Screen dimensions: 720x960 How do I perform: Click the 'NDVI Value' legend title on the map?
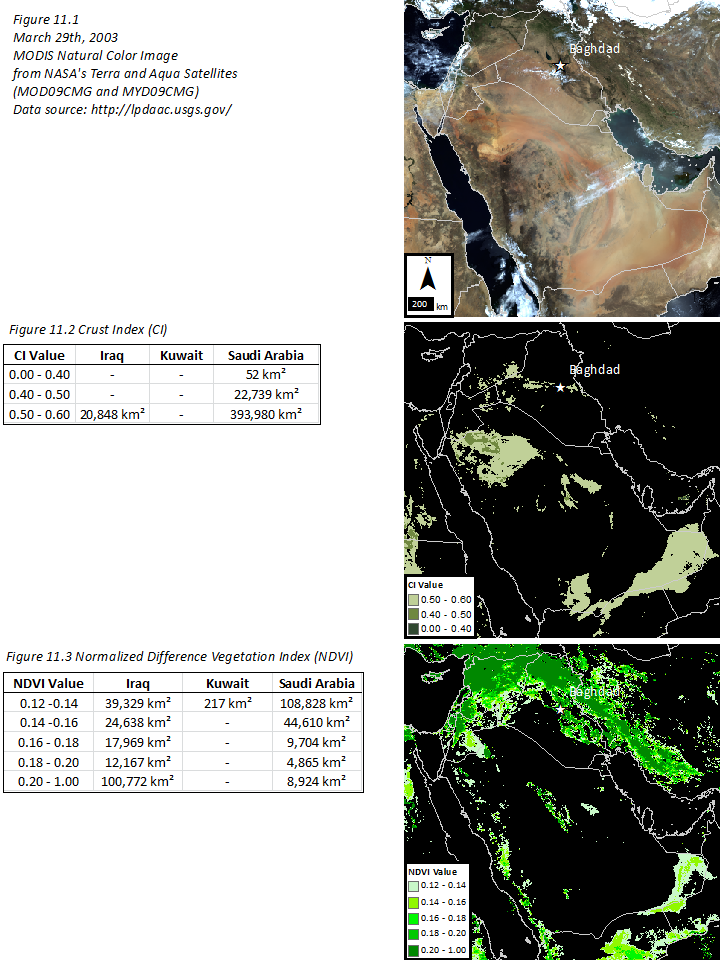pyautogui.click(x=432, y=871)
